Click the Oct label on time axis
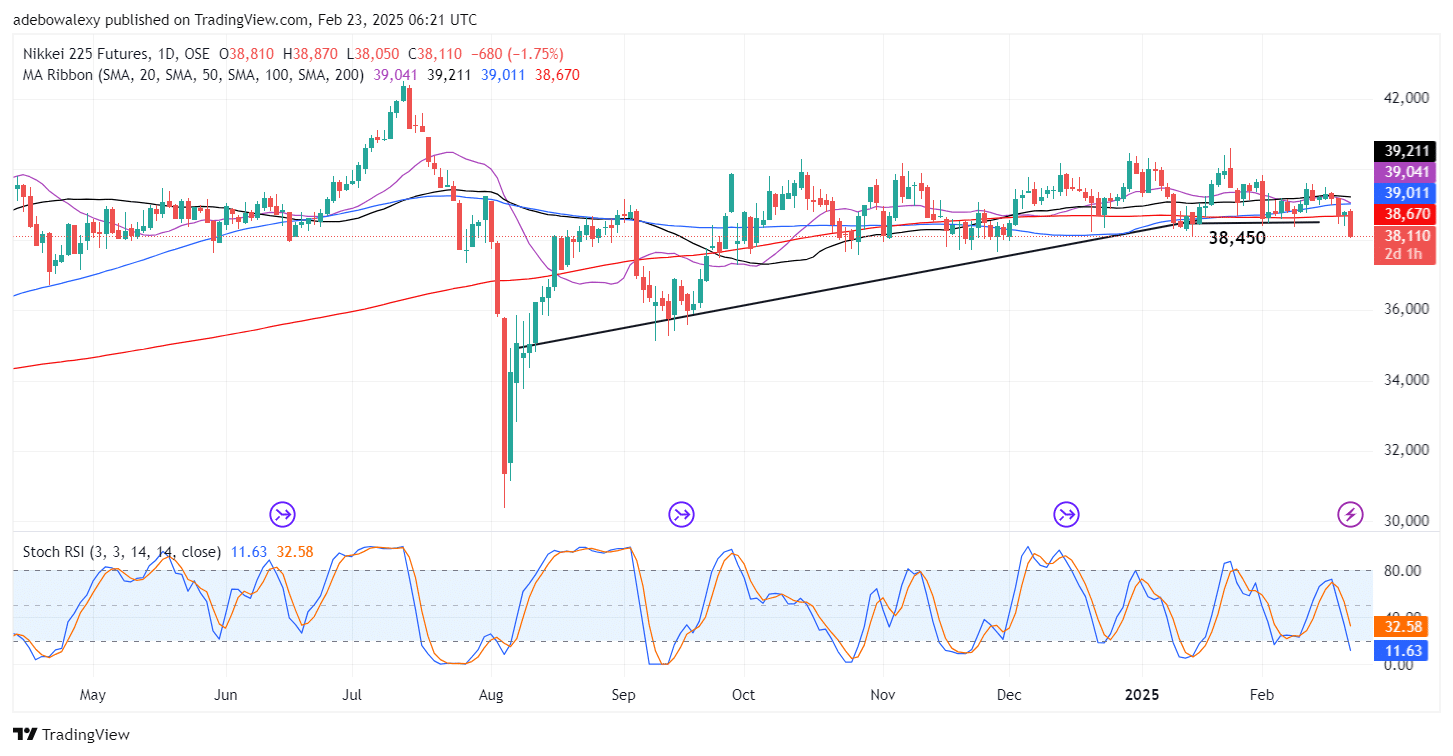Viewport: 1453px width, 756px height. pos(743,694)
